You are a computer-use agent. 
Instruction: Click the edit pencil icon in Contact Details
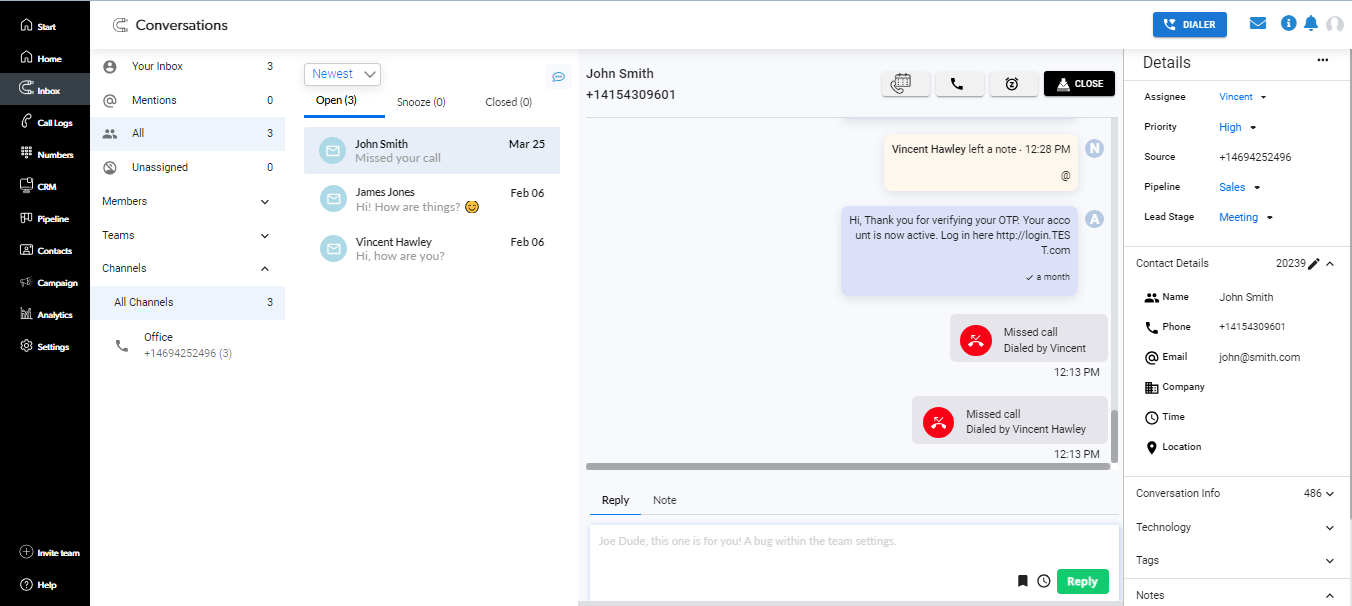(1314, 264)
